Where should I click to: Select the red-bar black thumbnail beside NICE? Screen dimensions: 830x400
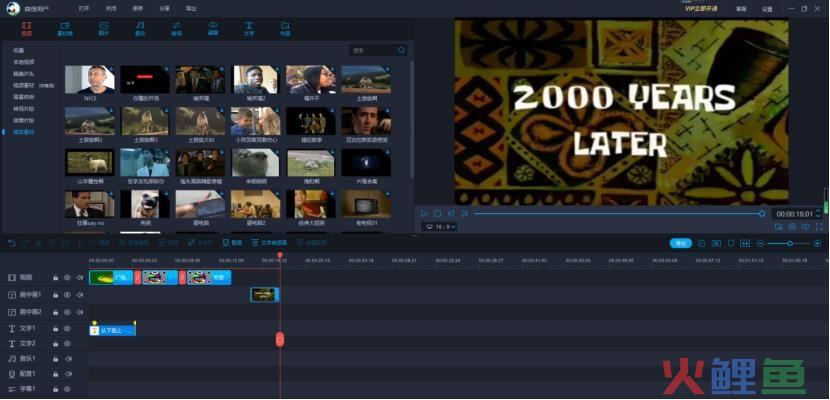click(145, 79)
